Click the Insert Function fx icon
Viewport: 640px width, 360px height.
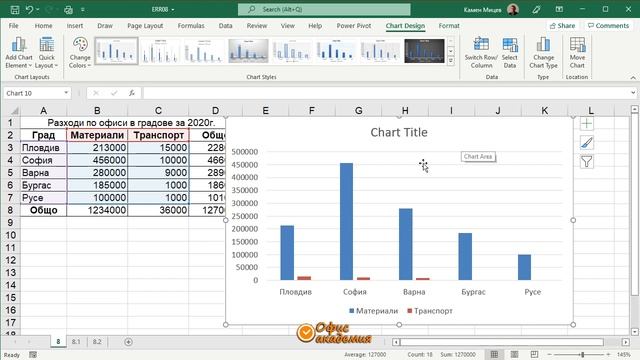[x=132, y=93]
